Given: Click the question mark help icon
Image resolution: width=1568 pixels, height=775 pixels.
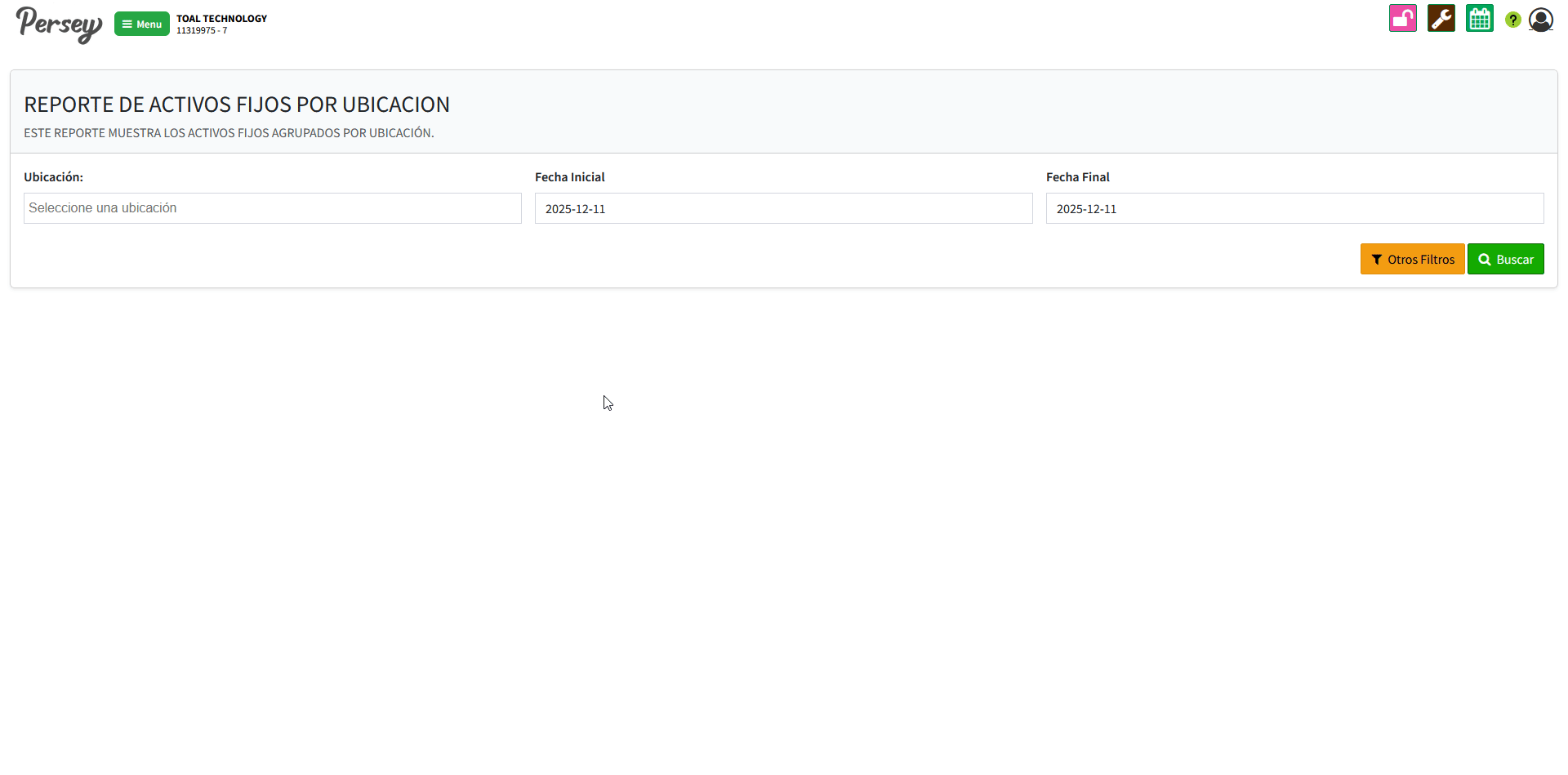Looking at the screenshot, I should [1512, 20].
